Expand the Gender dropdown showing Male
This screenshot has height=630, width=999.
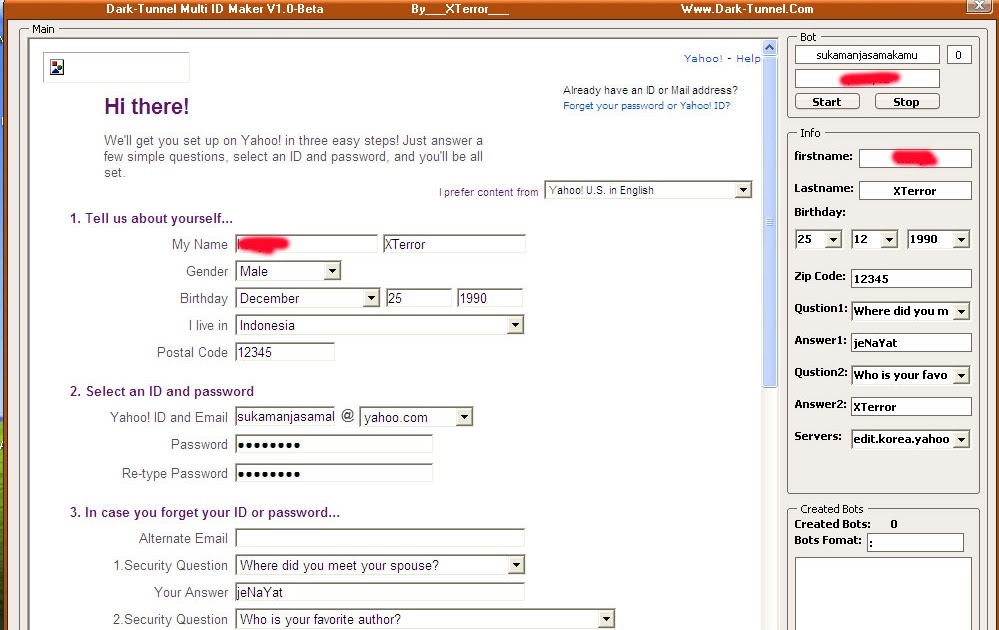(288, 271)
